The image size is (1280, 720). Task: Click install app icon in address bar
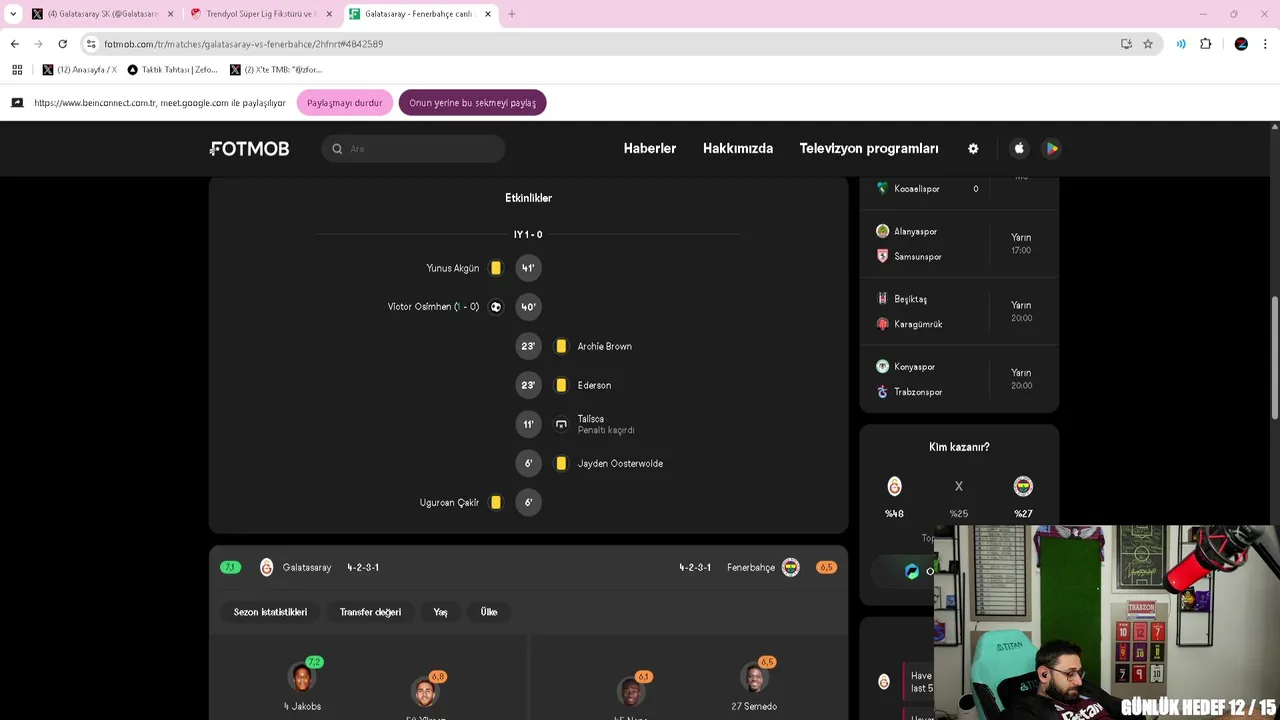tap(1126, 44)
